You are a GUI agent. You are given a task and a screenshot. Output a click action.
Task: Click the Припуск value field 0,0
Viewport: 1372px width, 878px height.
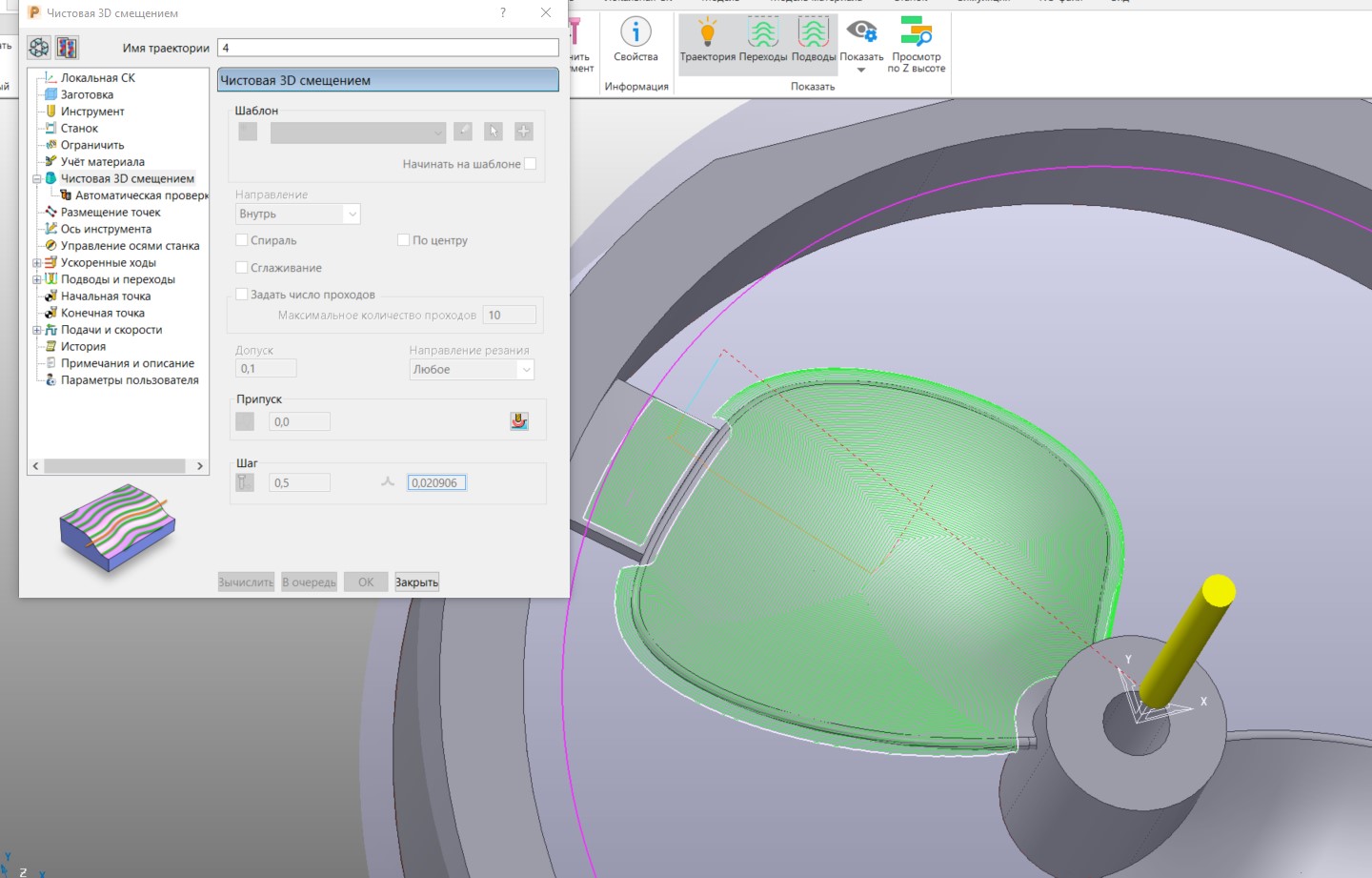pos(299,421)
